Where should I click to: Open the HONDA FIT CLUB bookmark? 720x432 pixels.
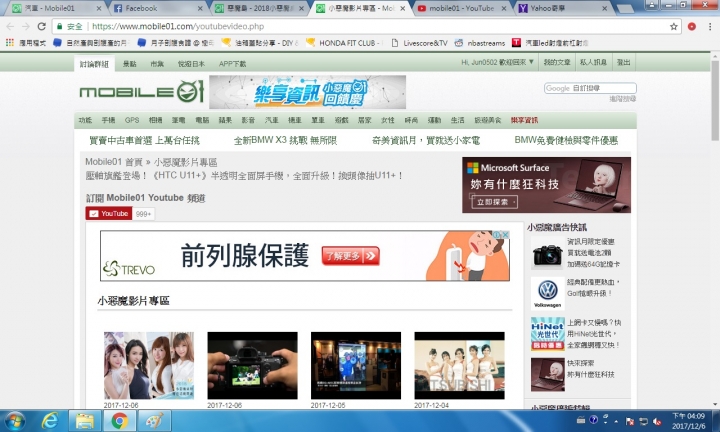coord(343,43)
